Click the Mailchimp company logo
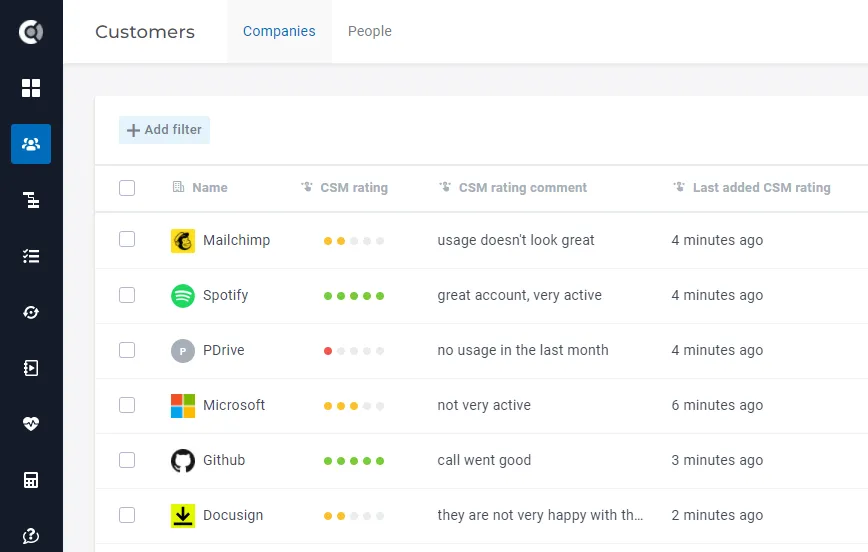 click(x=183, y=240)
